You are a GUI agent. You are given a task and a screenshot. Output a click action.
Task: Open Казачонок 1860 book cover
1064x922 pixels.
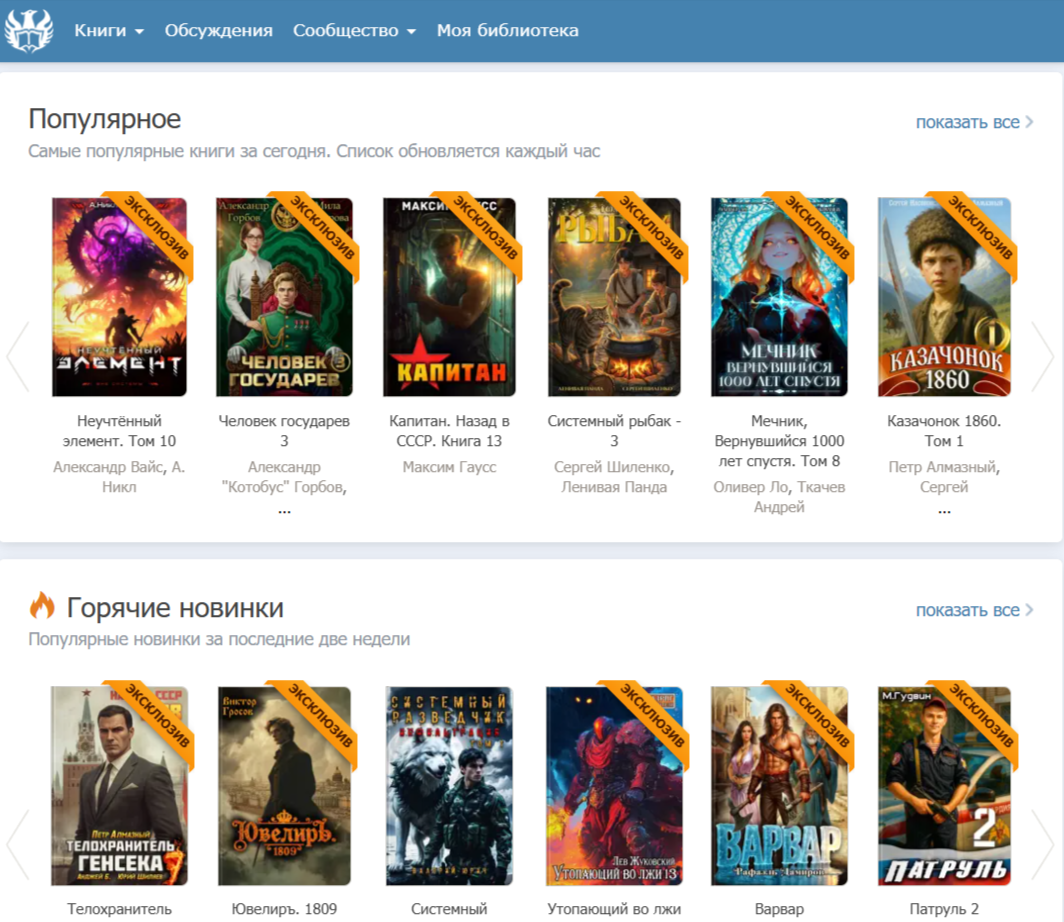point(945,296)
